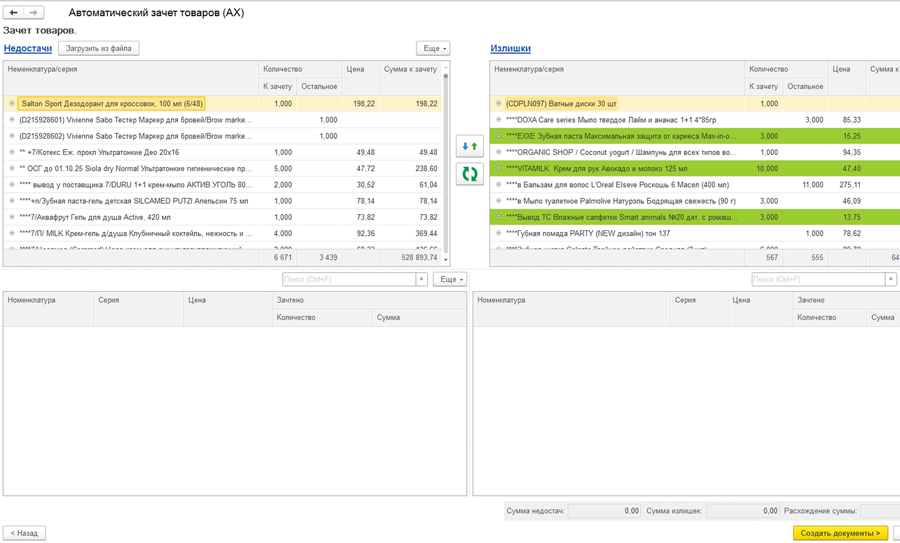Clear the left search field with X
The height and width of the screenshot is (543, 900).
(x=421, y=280)
